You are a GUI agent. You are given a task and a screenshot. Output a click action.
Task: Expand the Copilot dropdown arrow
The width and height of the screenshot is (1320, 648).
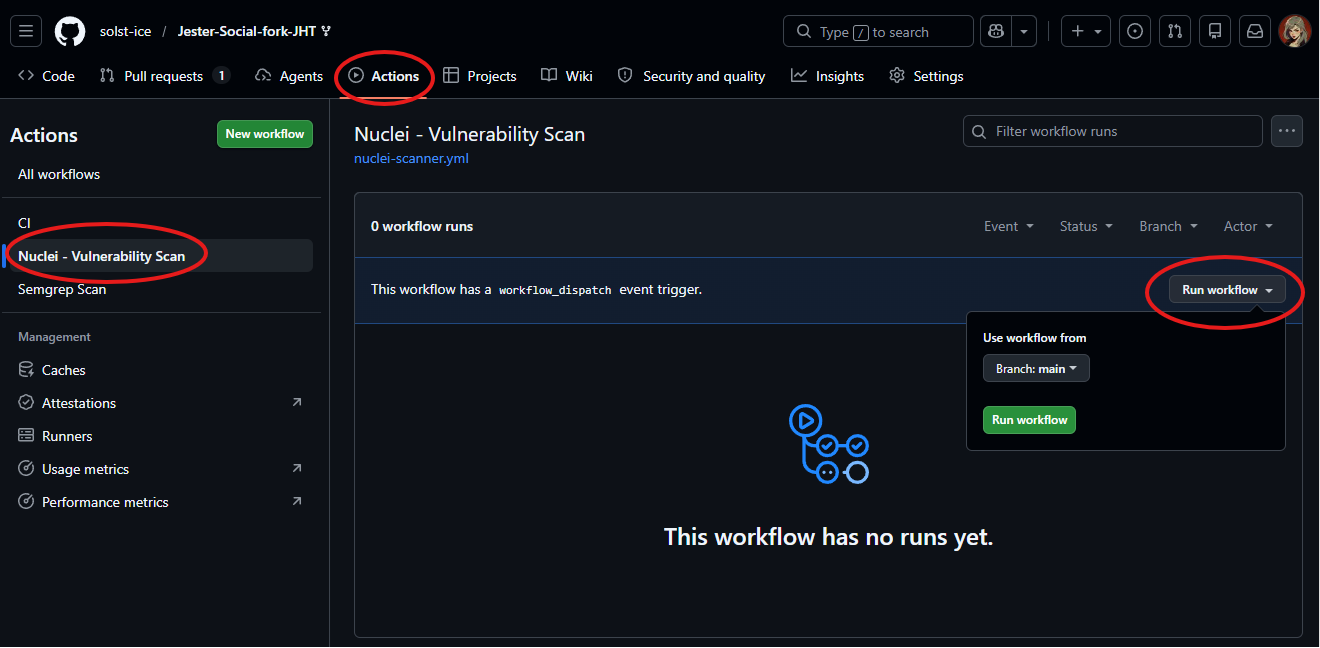(1024, 31)
